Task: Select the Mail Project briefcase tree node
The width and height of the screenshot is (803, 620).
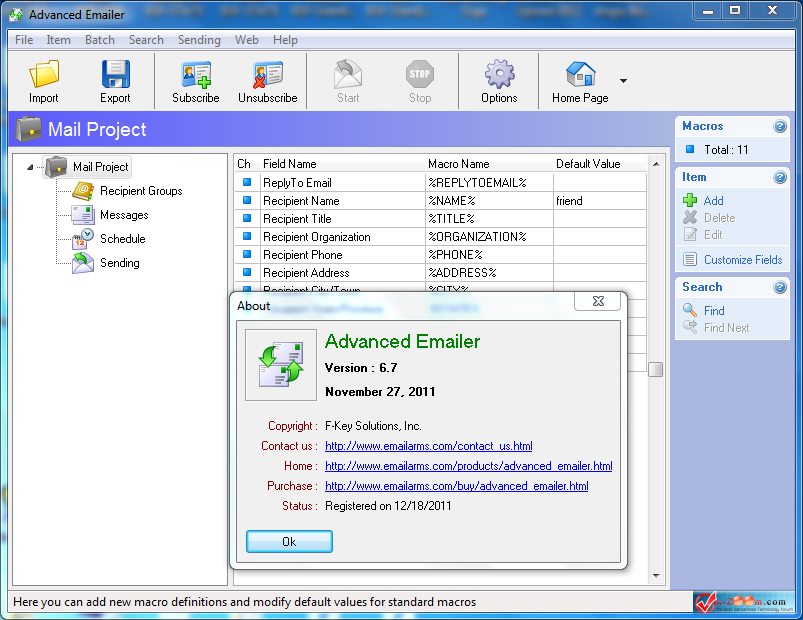Action: point(88,167)
